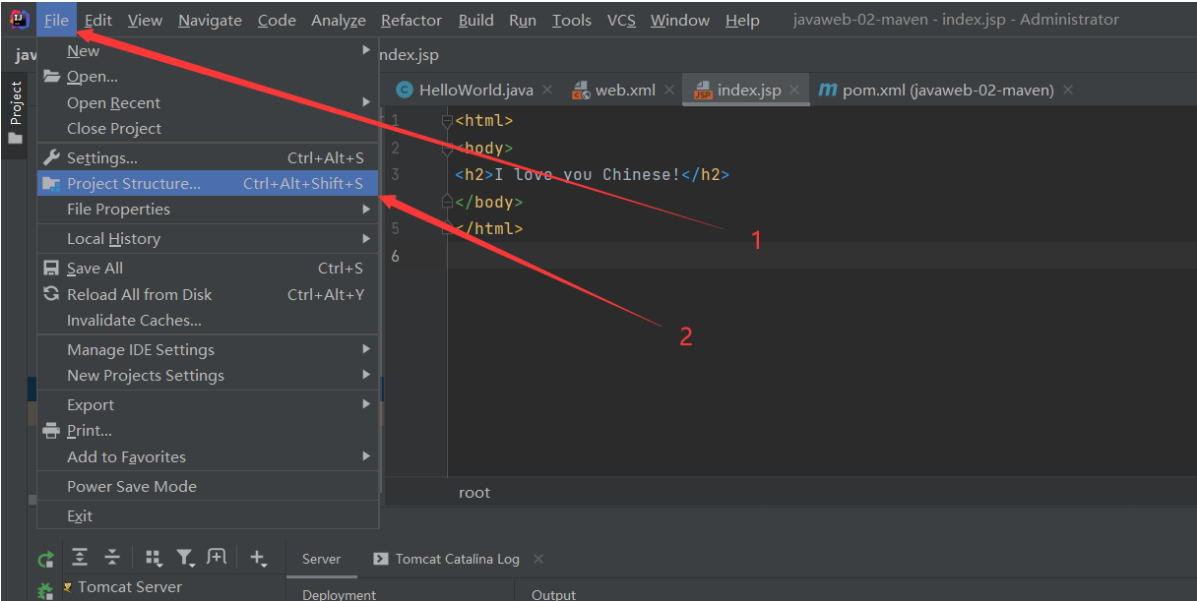Click the File menu in the menu bar
This screenshot has width=1197, height=601.
tap(56, 21)
